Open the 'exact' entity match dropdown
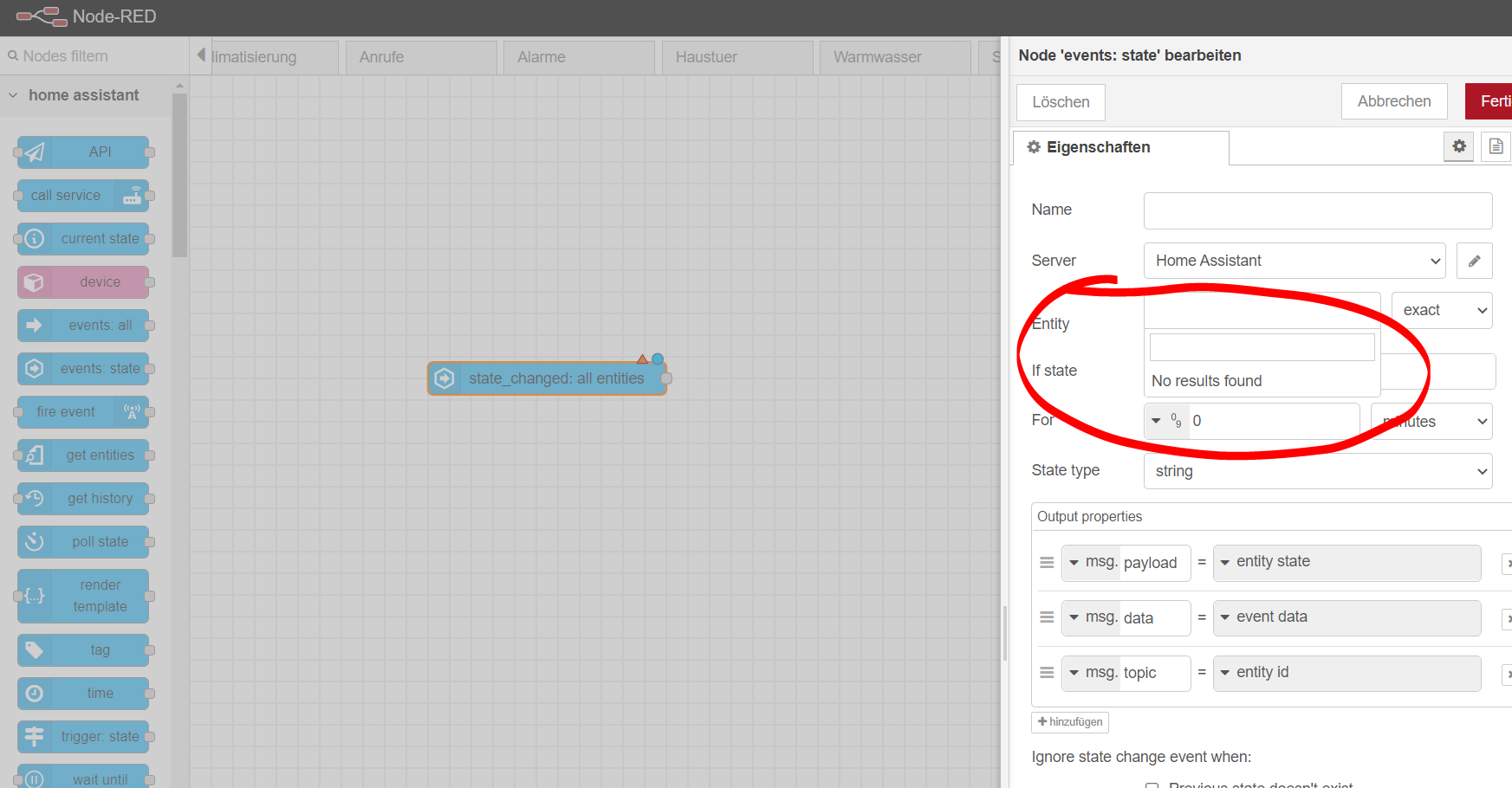 (1441, 310)
